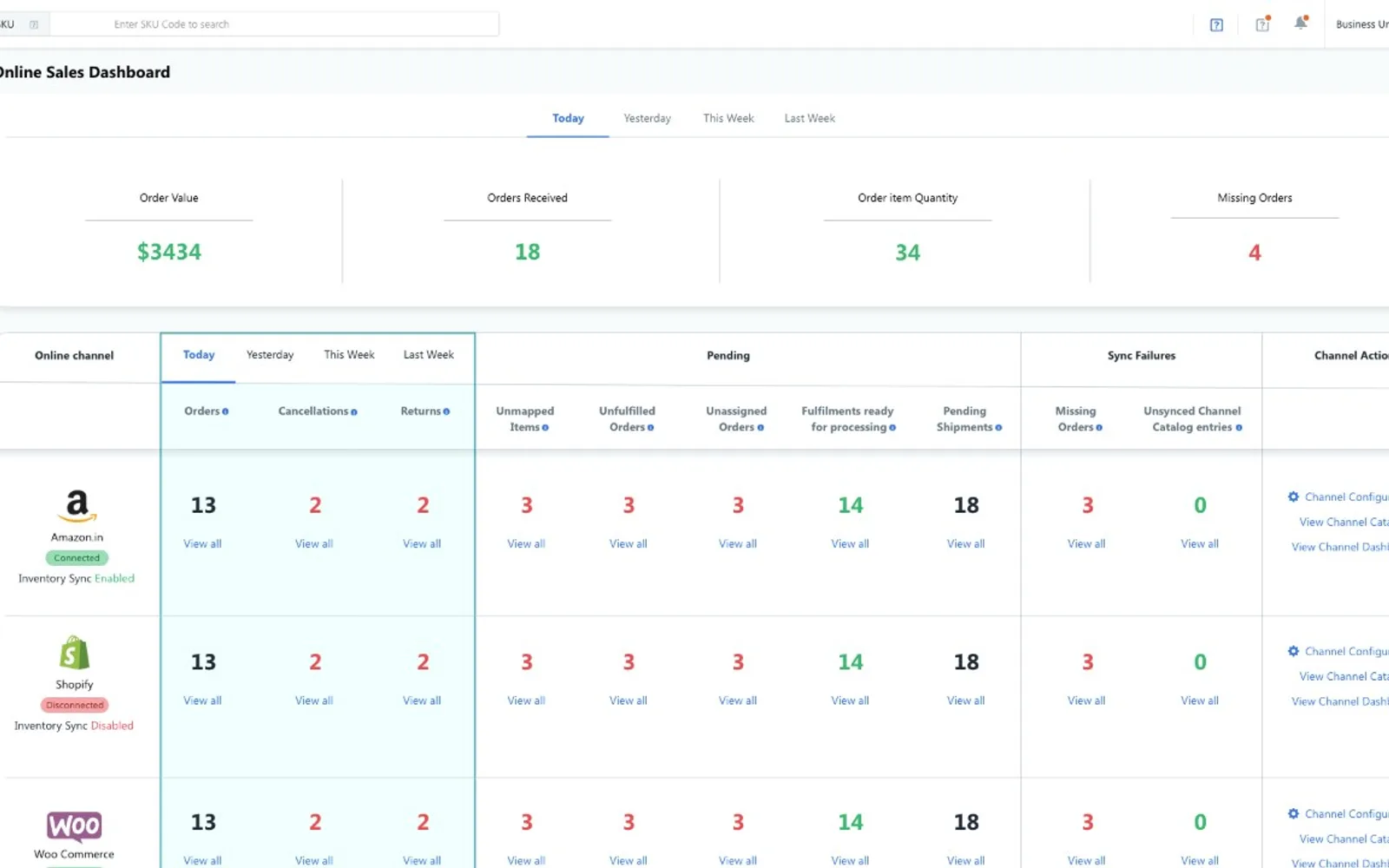This screenshot has height=868, width=1389.
Task: Select channel table This Week tab
Action: (349, 355)
